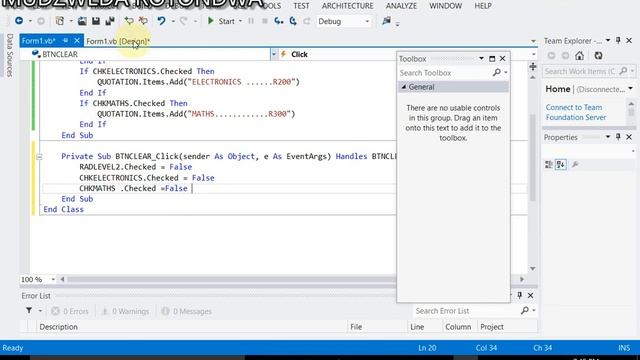Click the Project column header
The width and height of the screenshot is (640, 360).
coord(492,327)
